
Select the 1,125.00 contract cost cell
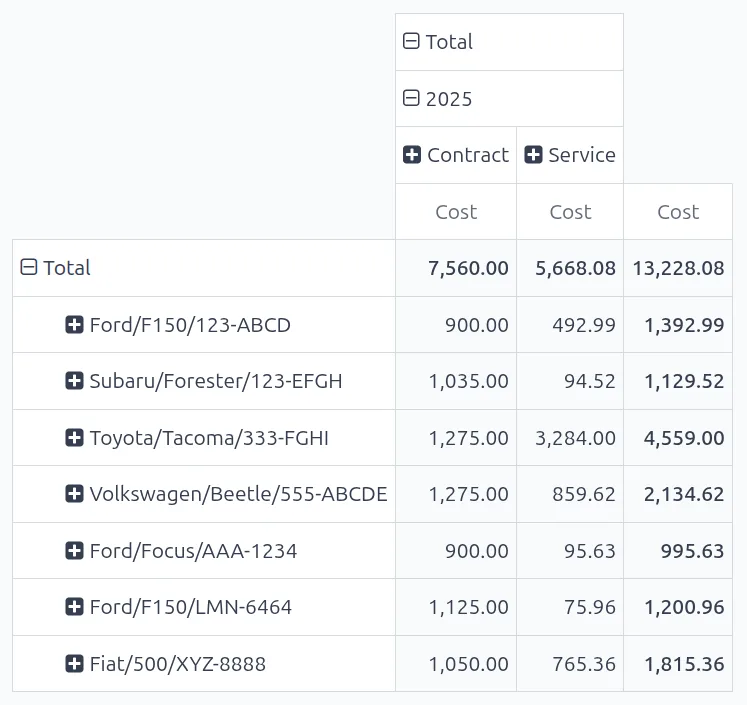click(456, 607)
